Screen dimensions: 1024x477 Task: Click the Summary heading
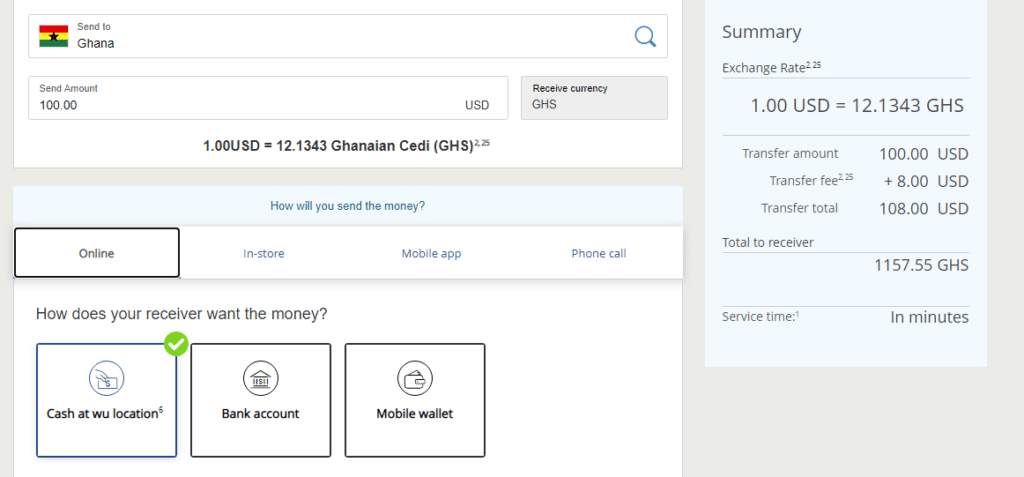click(x=761, y=32)
